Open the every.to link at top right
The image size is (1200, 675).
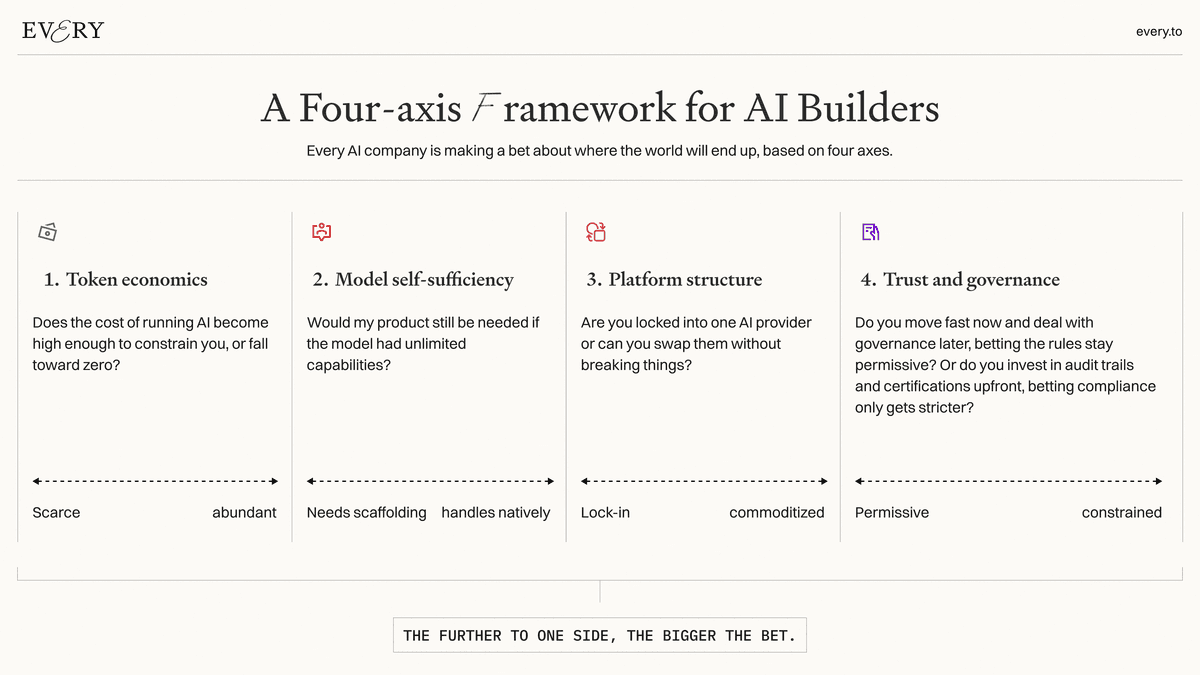[x=1159, y=32]
